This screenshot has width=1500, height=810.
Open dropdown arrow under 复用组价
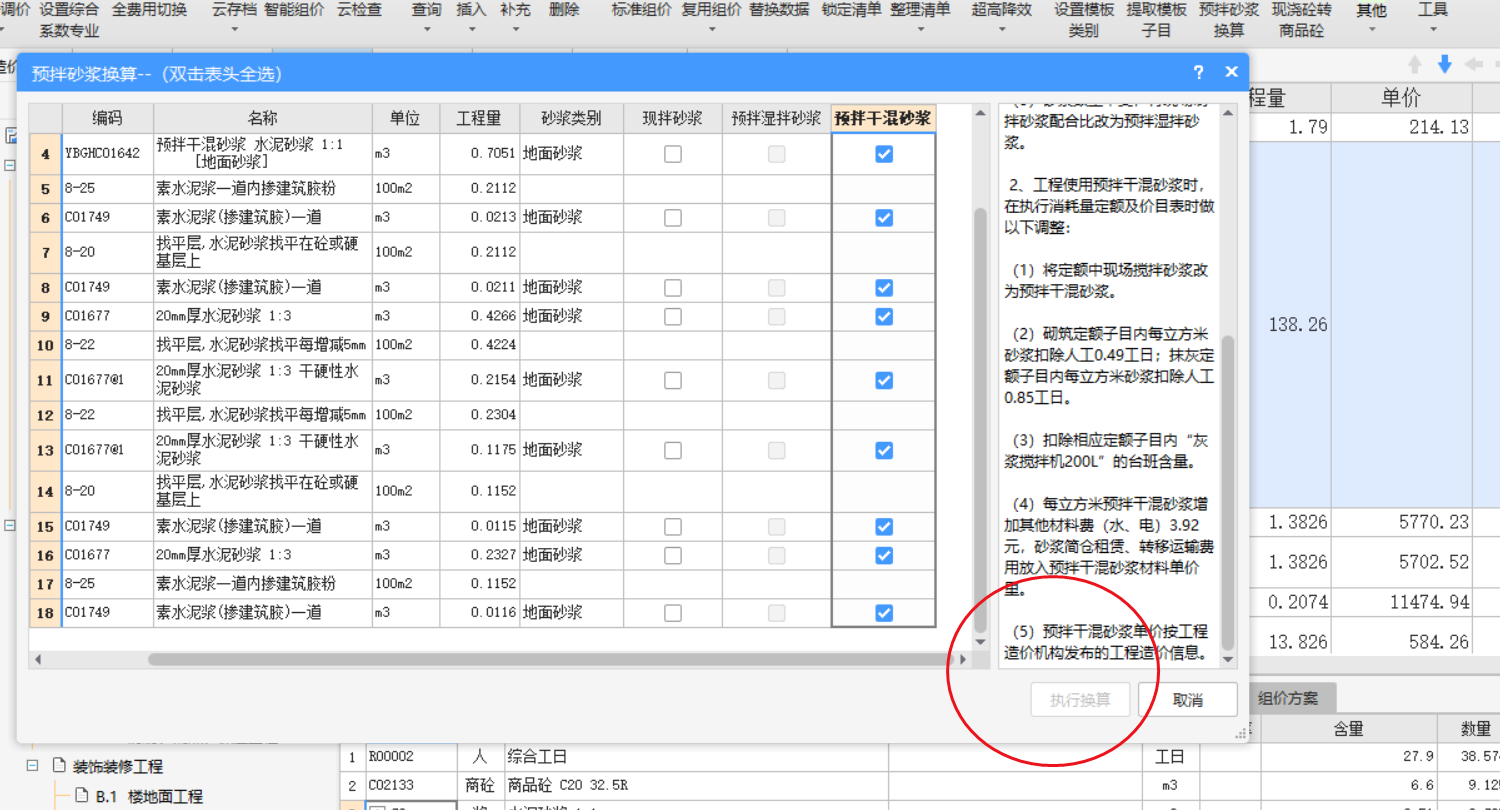711,30
